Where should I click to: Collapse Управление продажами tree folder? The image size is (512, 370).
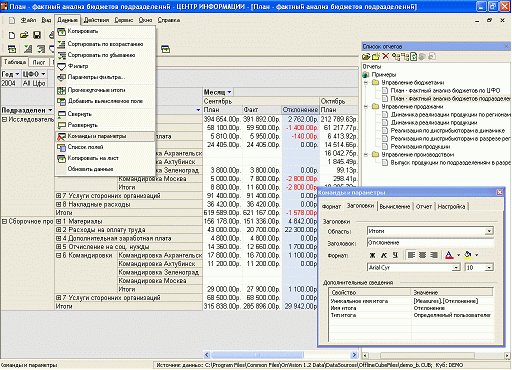(x=366, y=107)
